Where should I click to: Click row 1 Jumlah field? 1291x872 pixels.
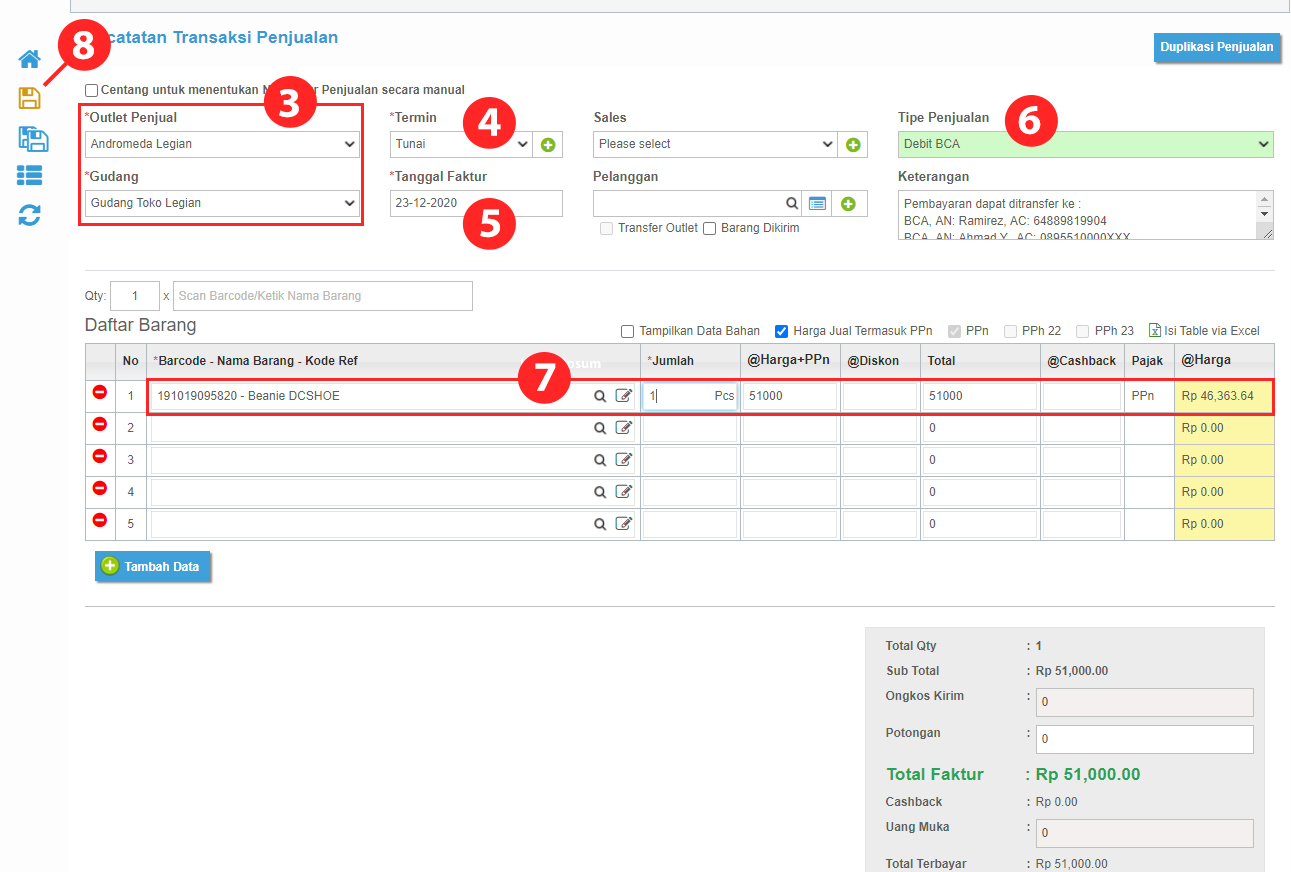click(x=690, y=396)
